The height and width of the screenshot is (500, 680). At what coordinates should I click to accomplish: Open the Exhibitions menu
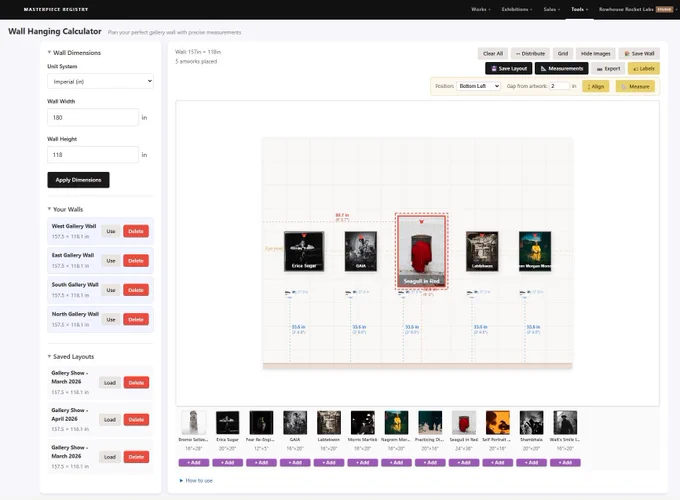tap(517, 9)
